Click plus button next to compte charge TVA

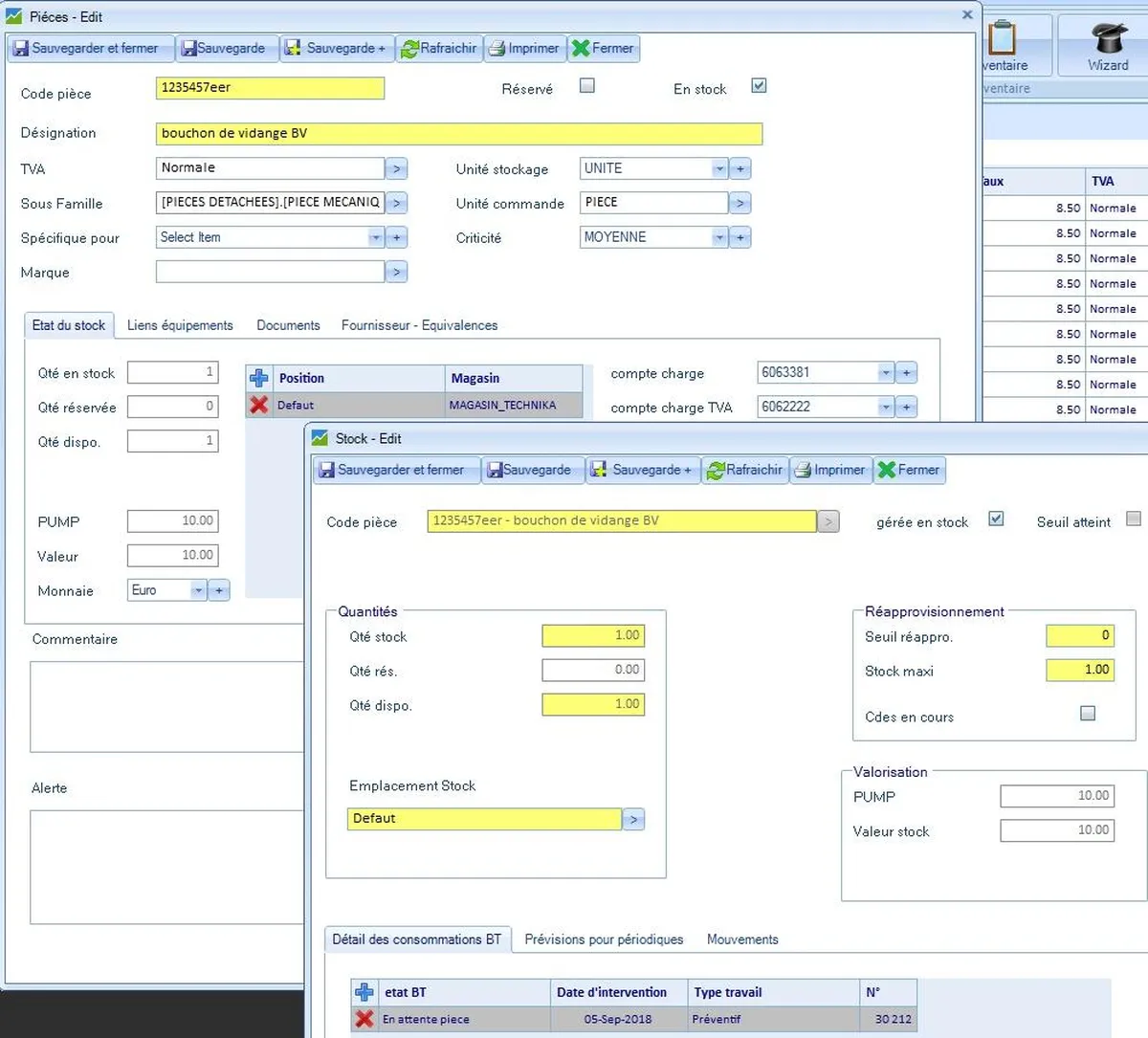pos(906,407)
